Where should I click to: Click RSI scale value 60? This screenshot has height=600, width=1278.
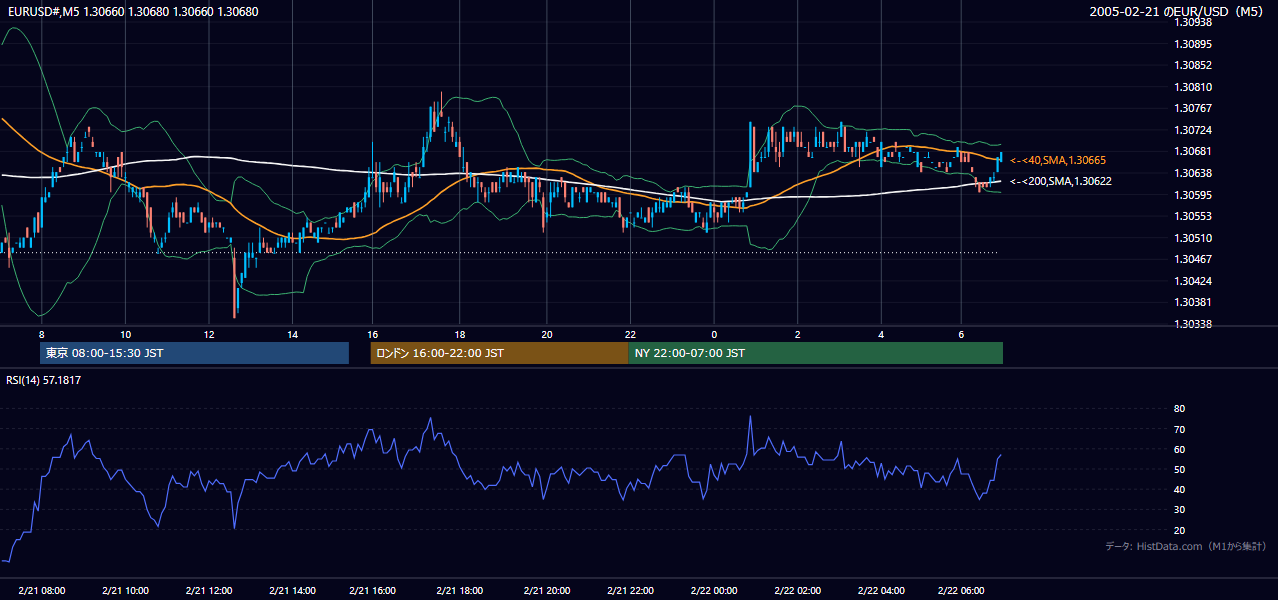point(1179,449)
